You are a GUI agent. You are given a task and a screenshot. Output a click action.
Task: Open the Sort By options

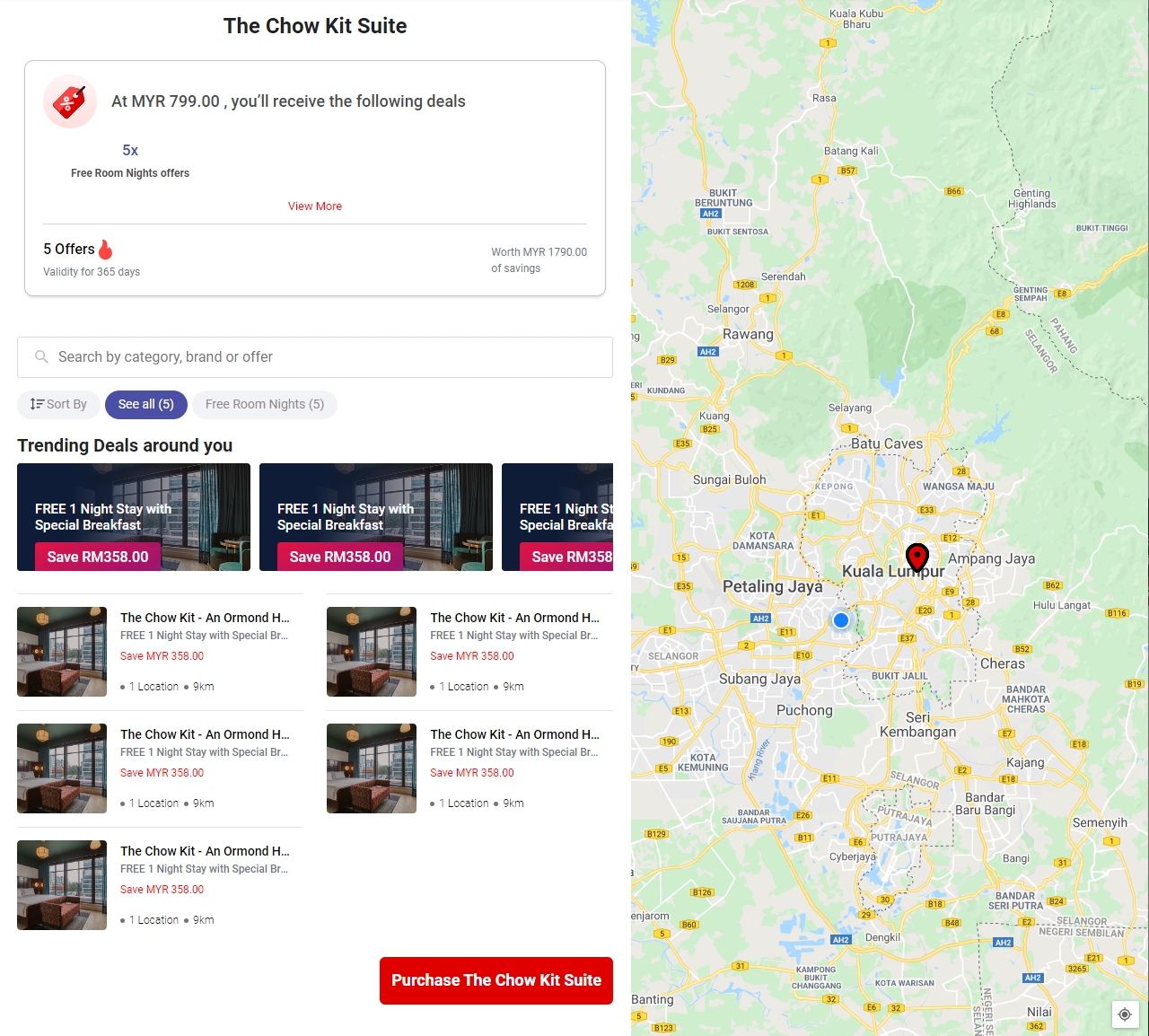[58, 405]
